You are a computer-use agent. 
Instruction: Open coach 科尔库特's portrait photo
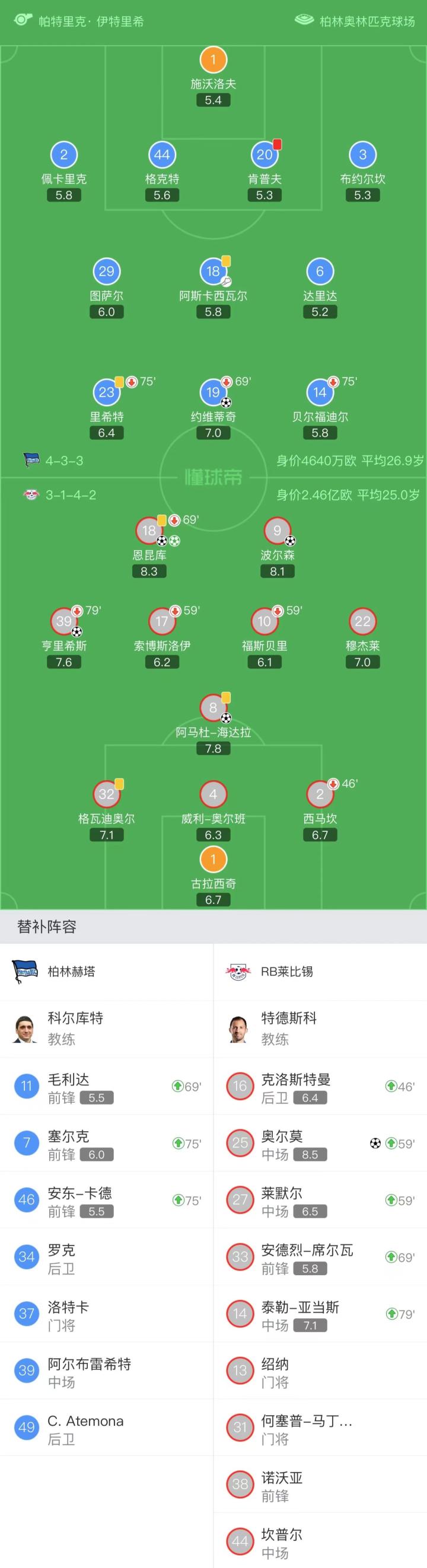tap(25, 1029)
